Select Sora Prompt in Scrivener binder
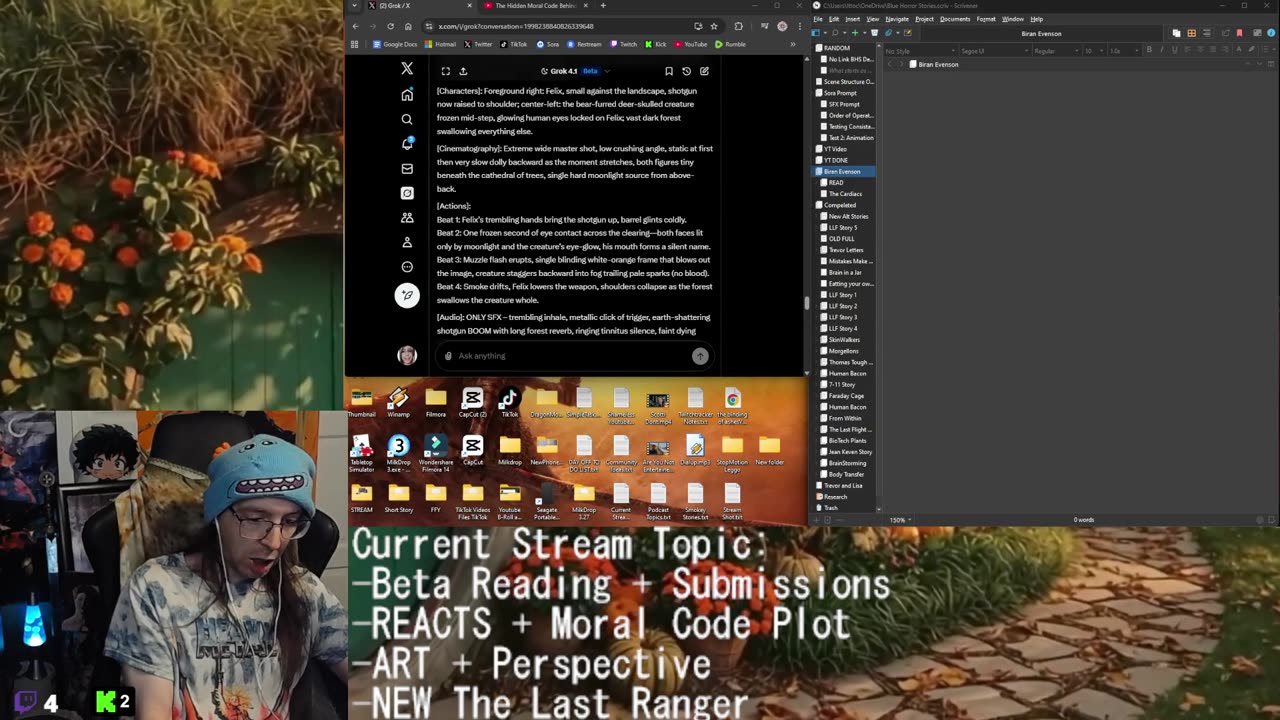The height and width of the screenshot is (720, 1280). (840, 93)
